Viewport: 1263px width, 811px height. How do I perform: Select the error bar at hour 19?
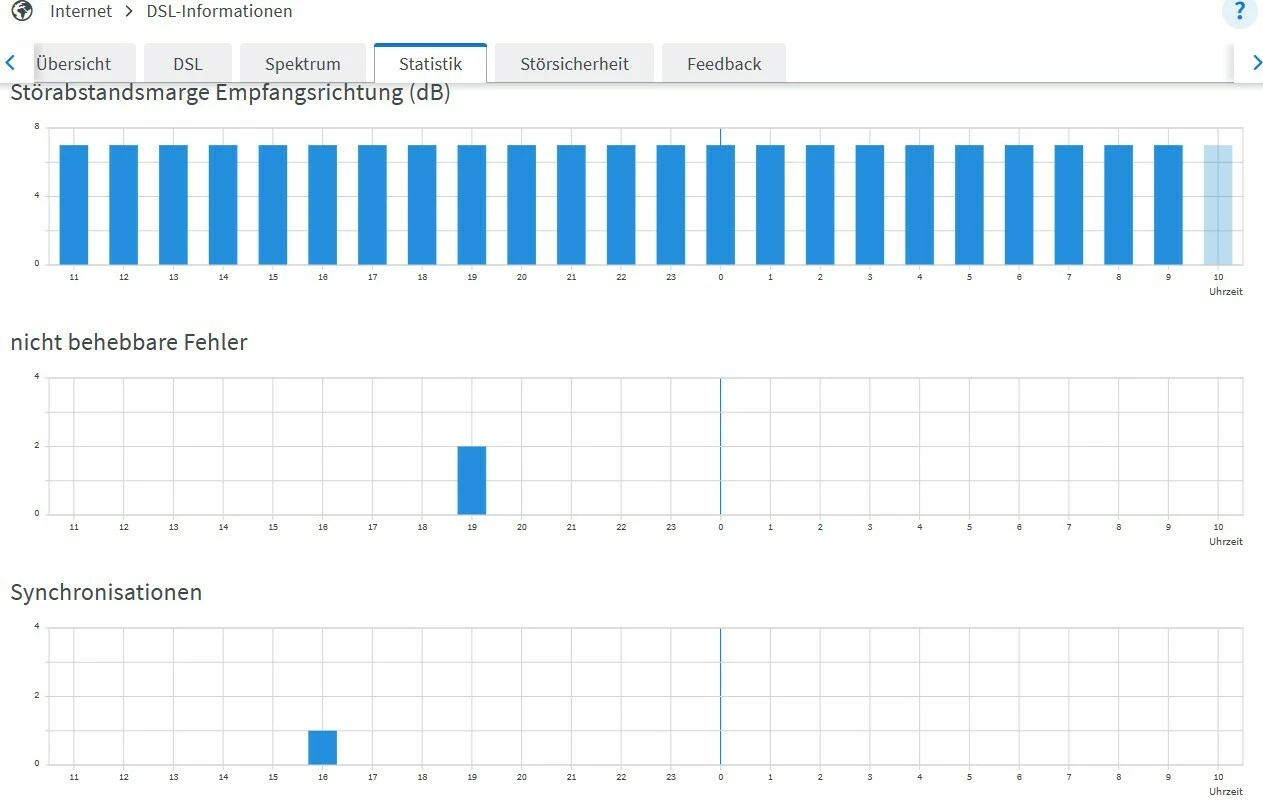click(x=472, y=480)
